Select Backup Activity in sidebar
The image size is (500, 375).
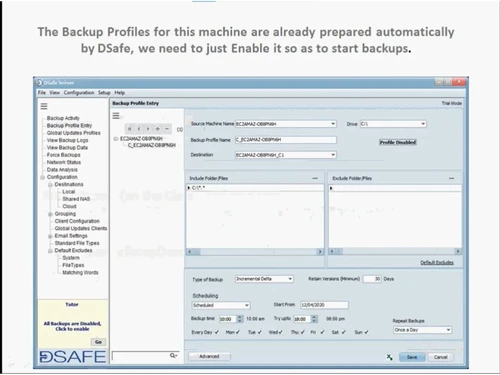(x=63, y=118)
